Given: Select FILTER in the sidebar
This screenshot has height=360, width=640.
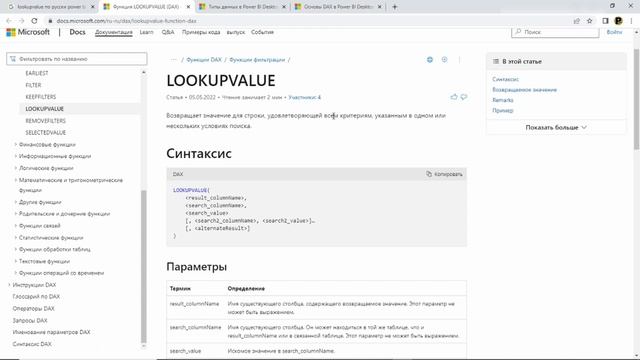Looking at the screenshot, I should coord(33,85).
